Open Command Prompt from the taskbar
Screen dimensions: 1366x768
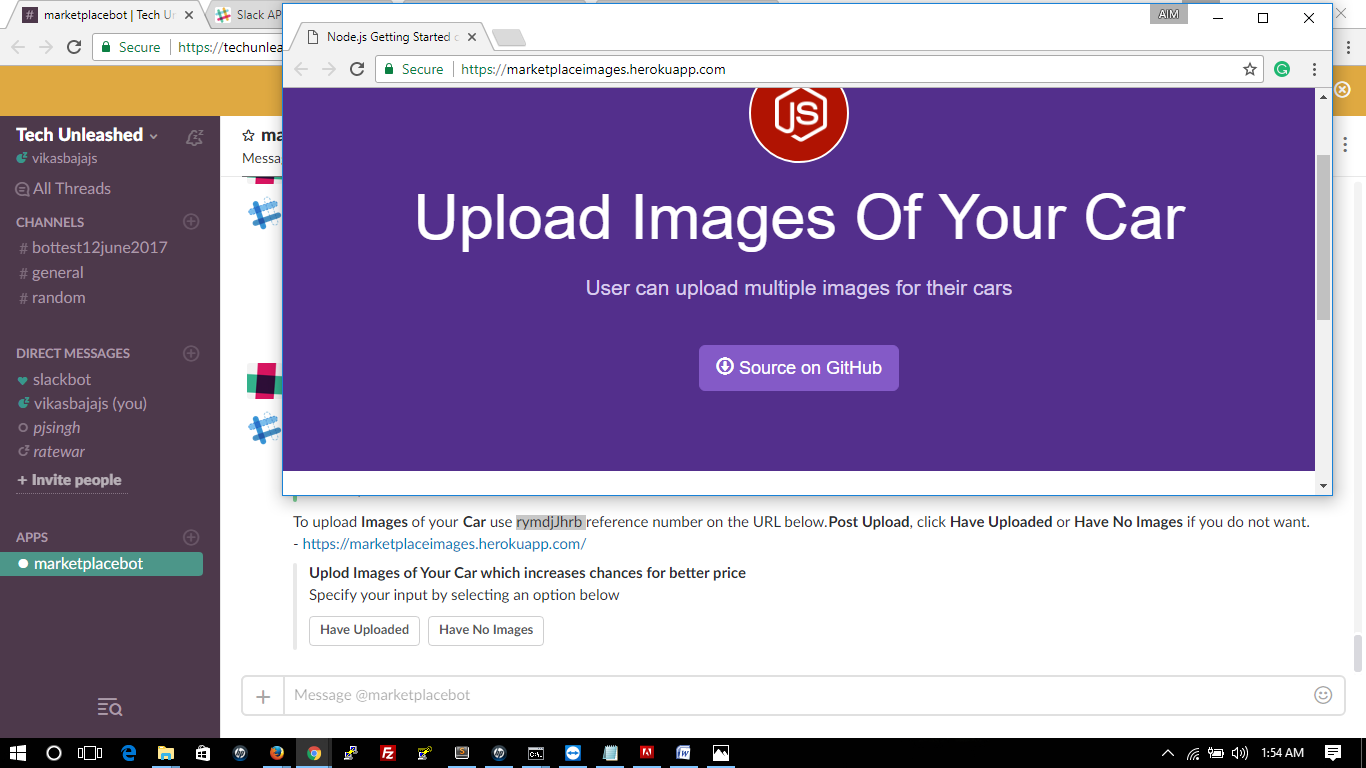536,753
